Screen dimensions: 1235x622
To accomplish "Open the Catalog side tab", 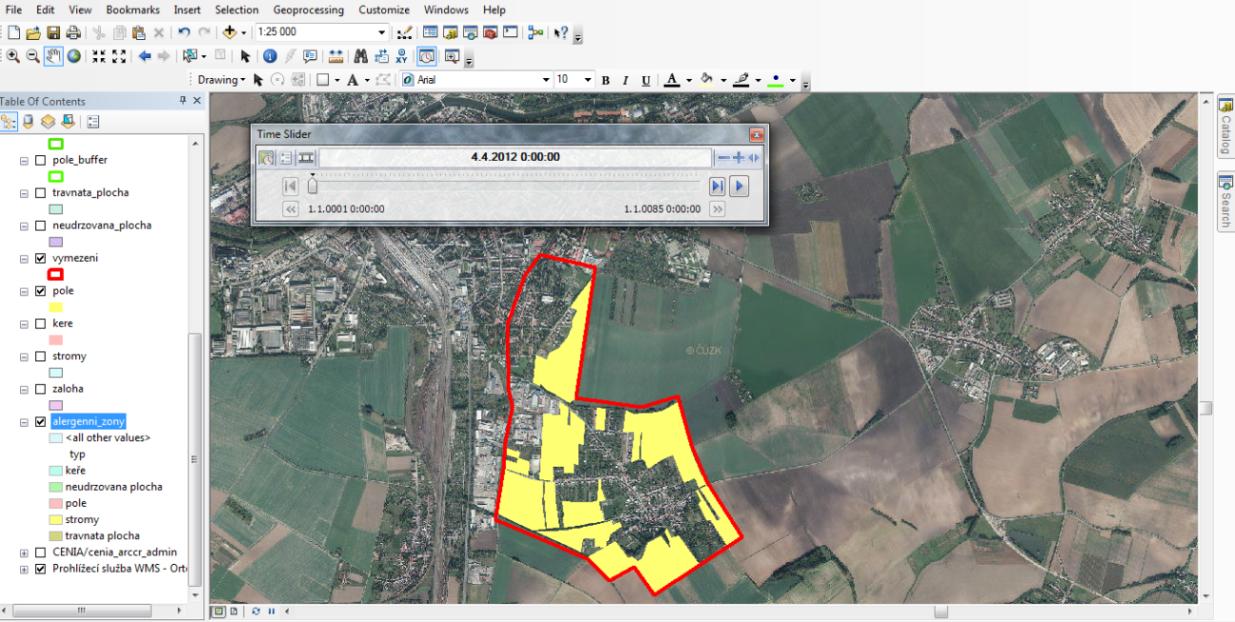I will 1225,128.
